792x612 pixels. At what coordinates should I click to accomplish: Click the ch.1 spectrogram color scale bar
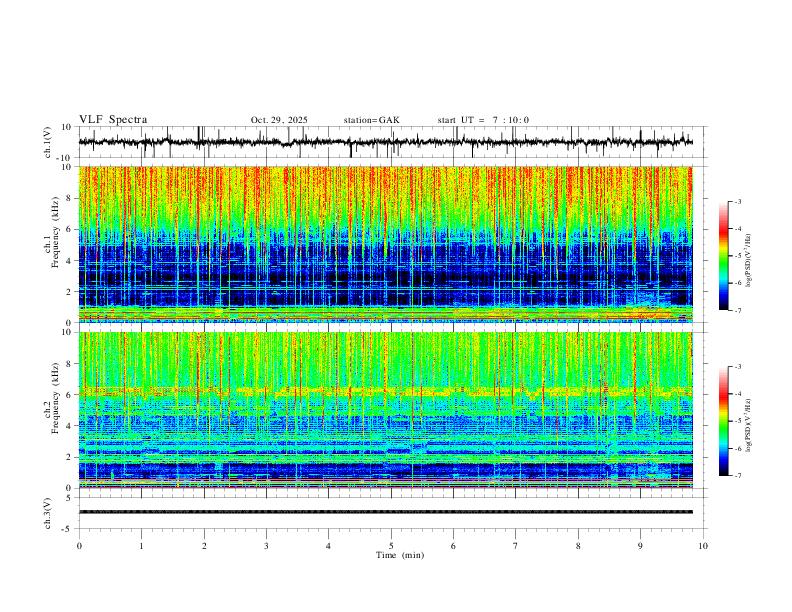point(723,256)
